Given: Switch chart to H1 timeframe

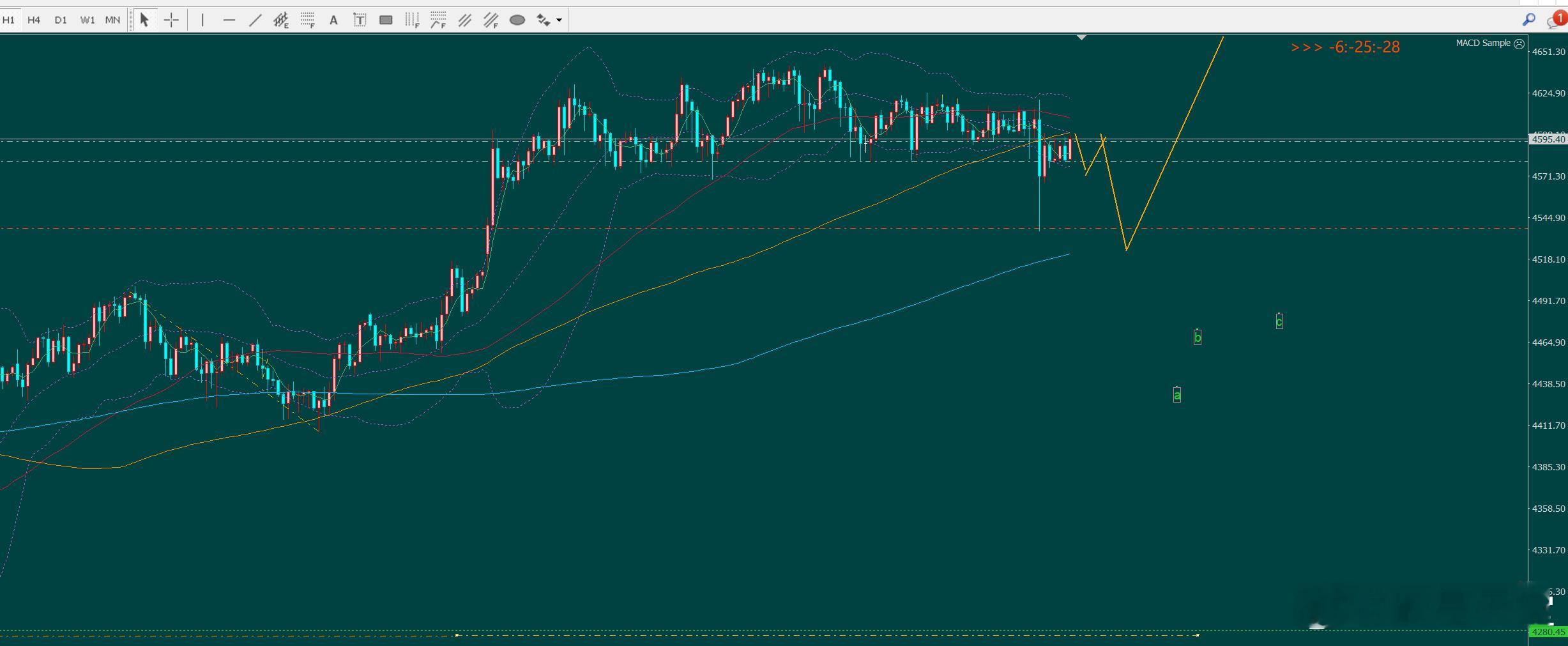Looking at the screenshot, I should tap(8, 20).
